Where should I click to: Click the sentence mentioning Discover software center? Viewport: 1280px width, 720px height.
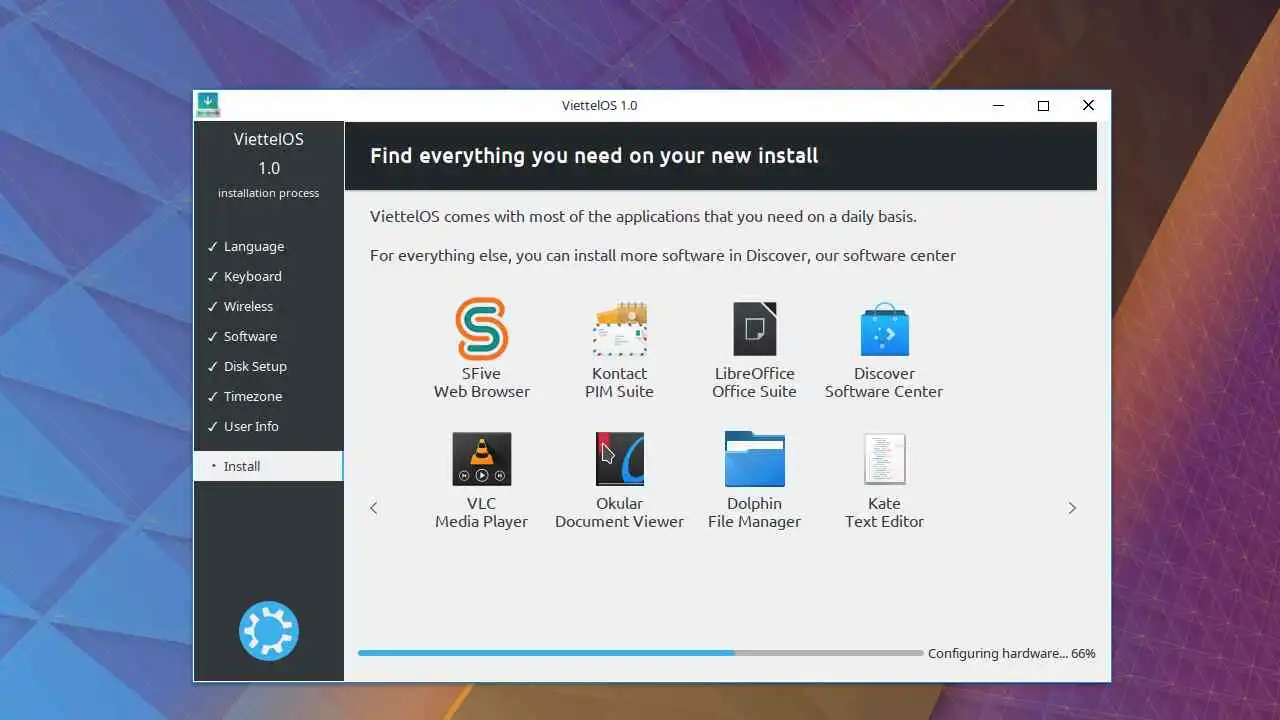(x=663, y=255)
